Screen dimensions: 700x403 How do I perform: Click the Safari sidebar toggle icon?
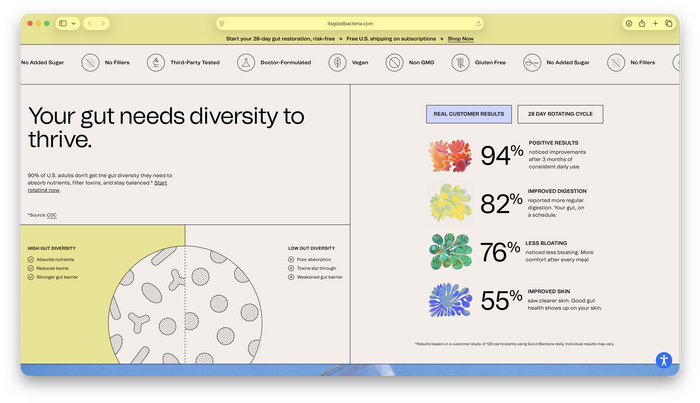coord(63,24)
